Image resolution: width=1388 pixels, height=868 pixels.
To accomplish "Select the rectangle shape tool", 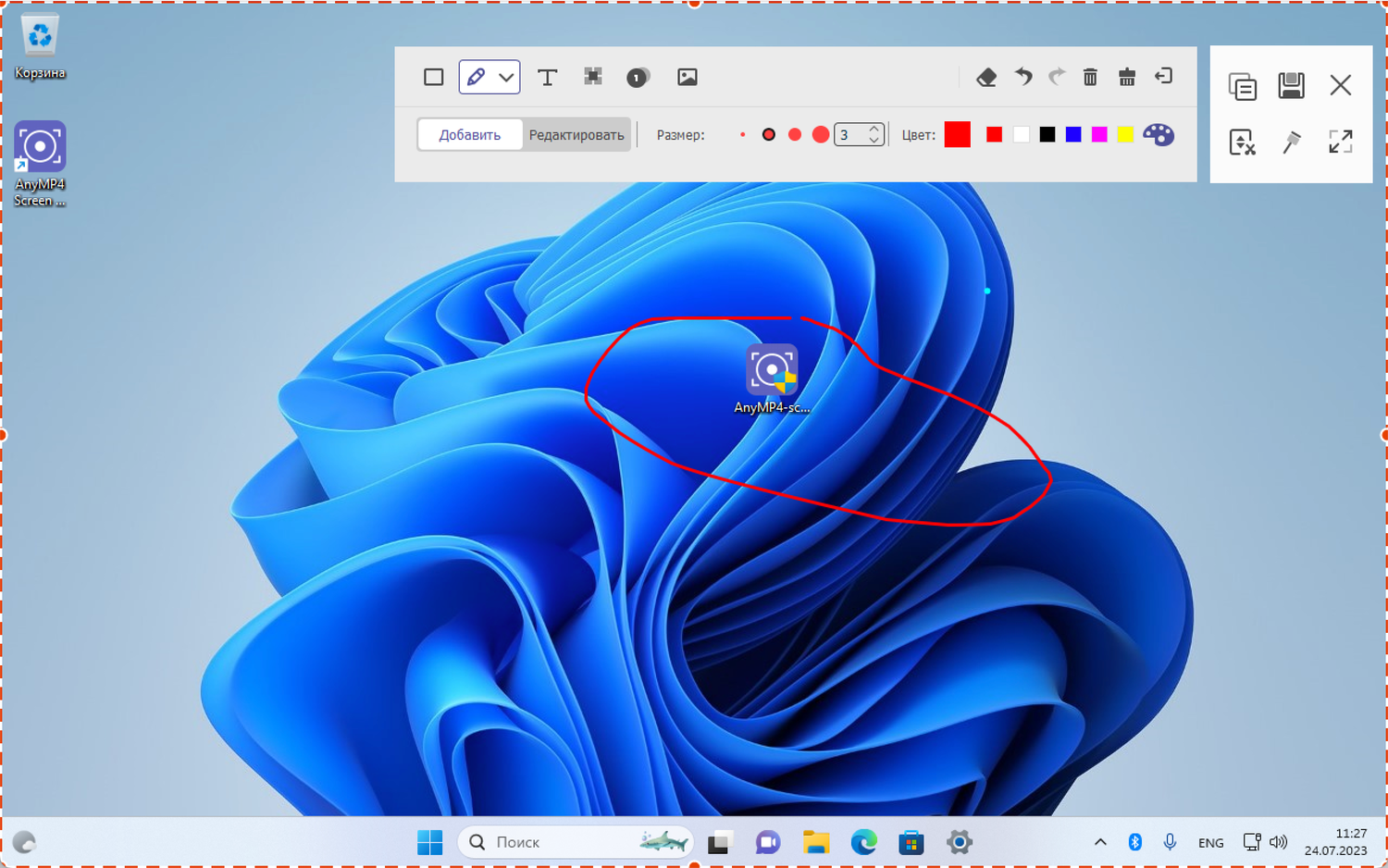I will [433, 77].
